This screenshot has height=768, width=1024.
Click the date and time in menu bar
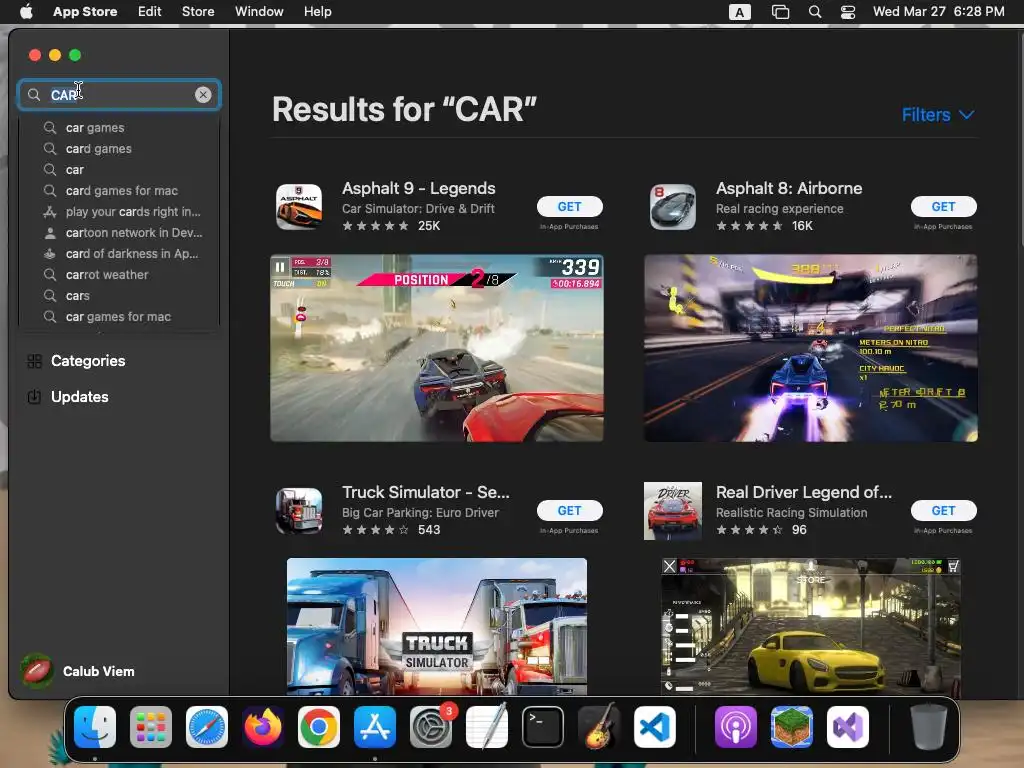pyautogui.click(x=938, y=12)
